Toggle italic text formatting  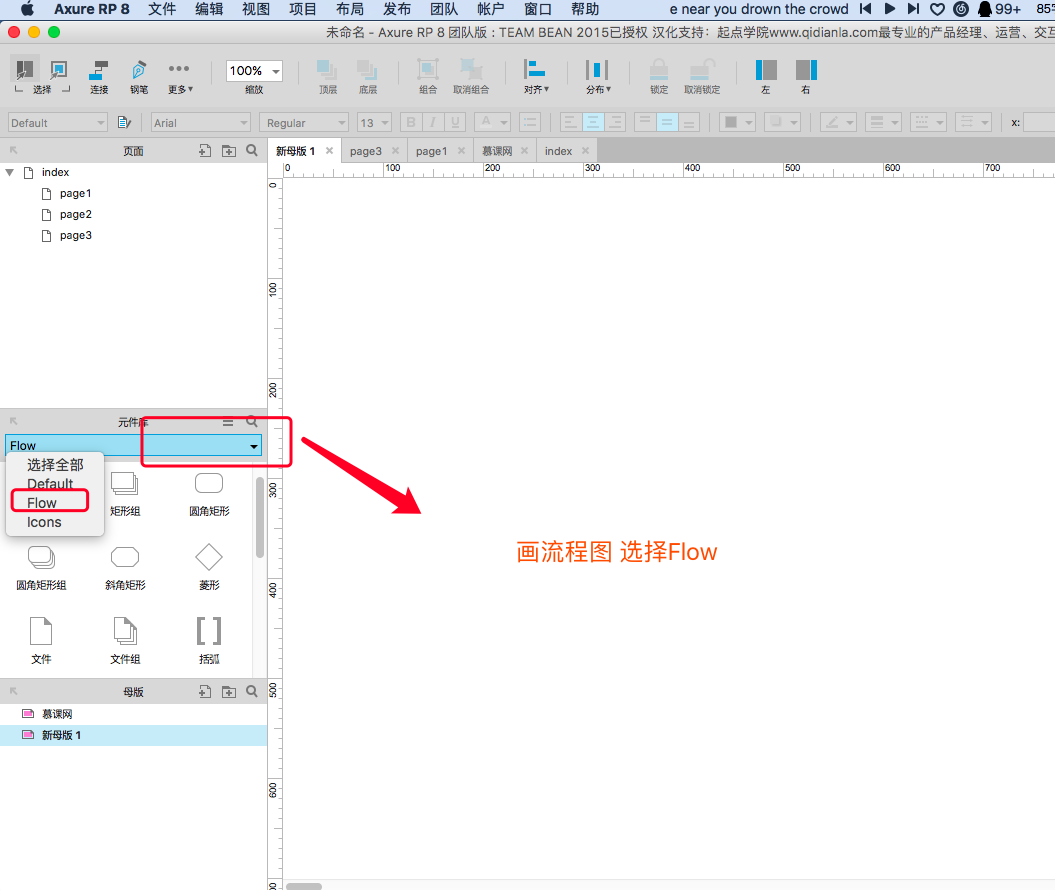click(x=433, y=122)
